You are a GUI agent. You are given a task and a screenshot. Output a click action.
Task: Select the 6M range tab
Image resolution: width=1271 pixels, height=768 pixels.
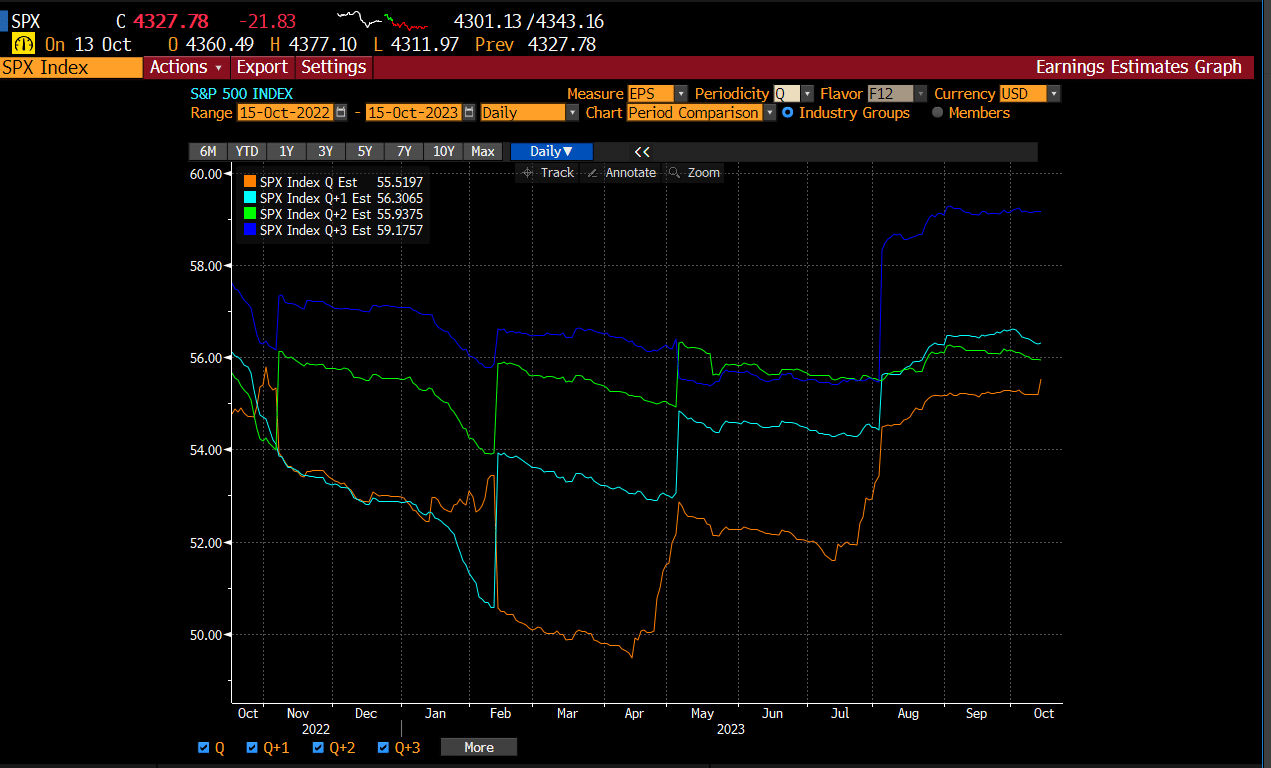[208, 152]
